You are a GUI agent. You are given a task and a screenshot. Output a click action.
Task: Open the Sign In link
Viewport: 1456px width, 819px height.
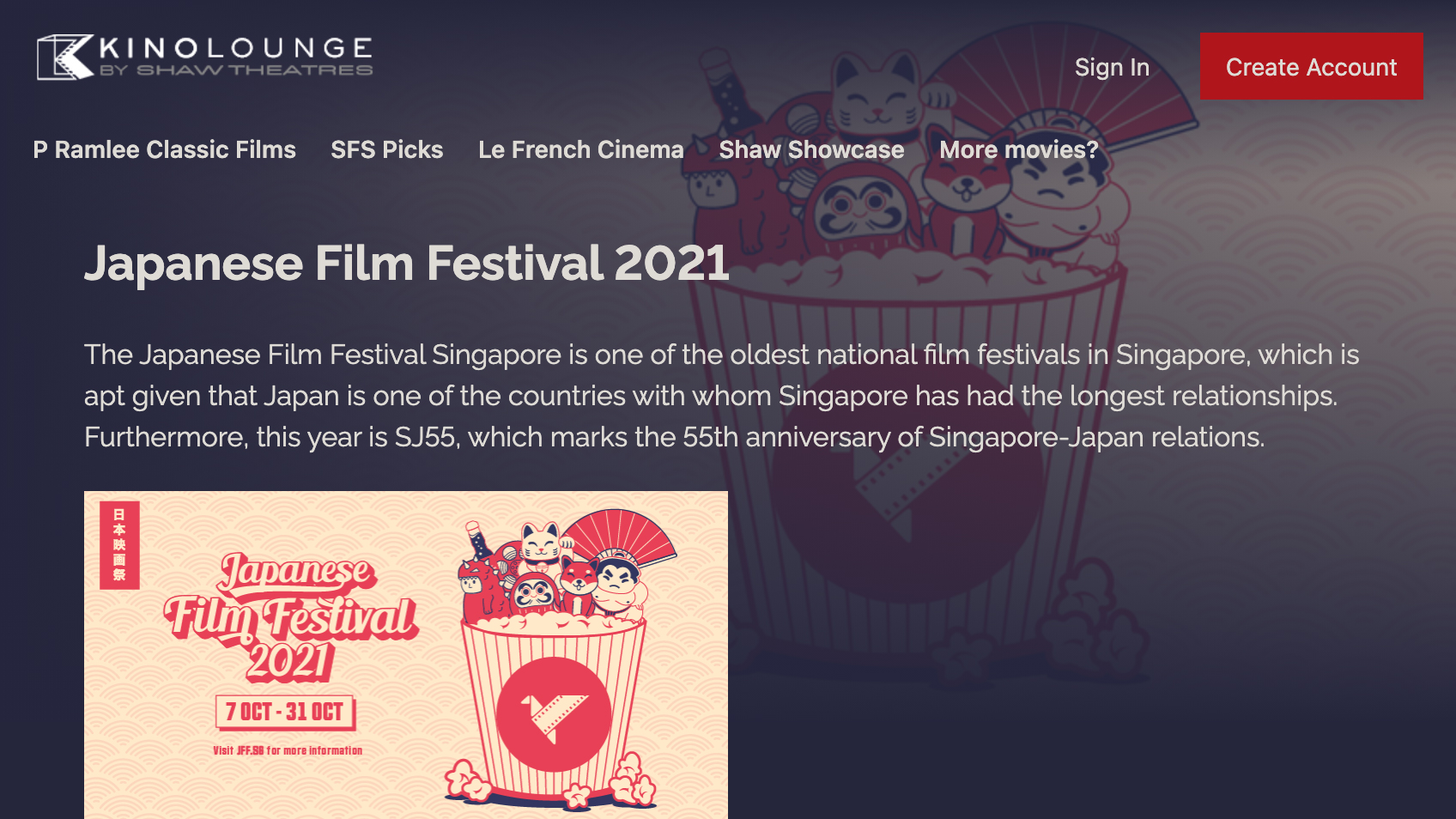1112,67
